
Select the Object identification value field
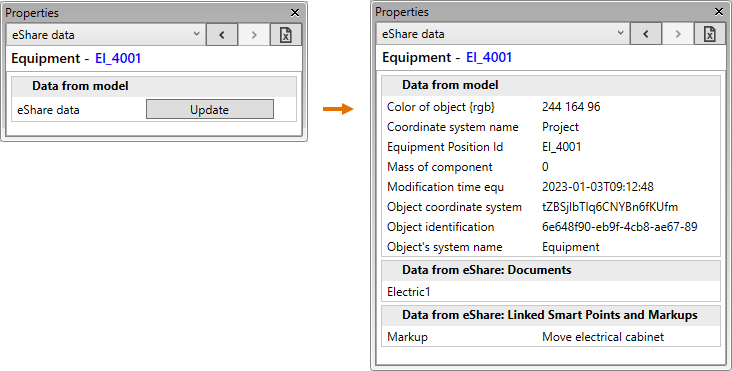619,227
